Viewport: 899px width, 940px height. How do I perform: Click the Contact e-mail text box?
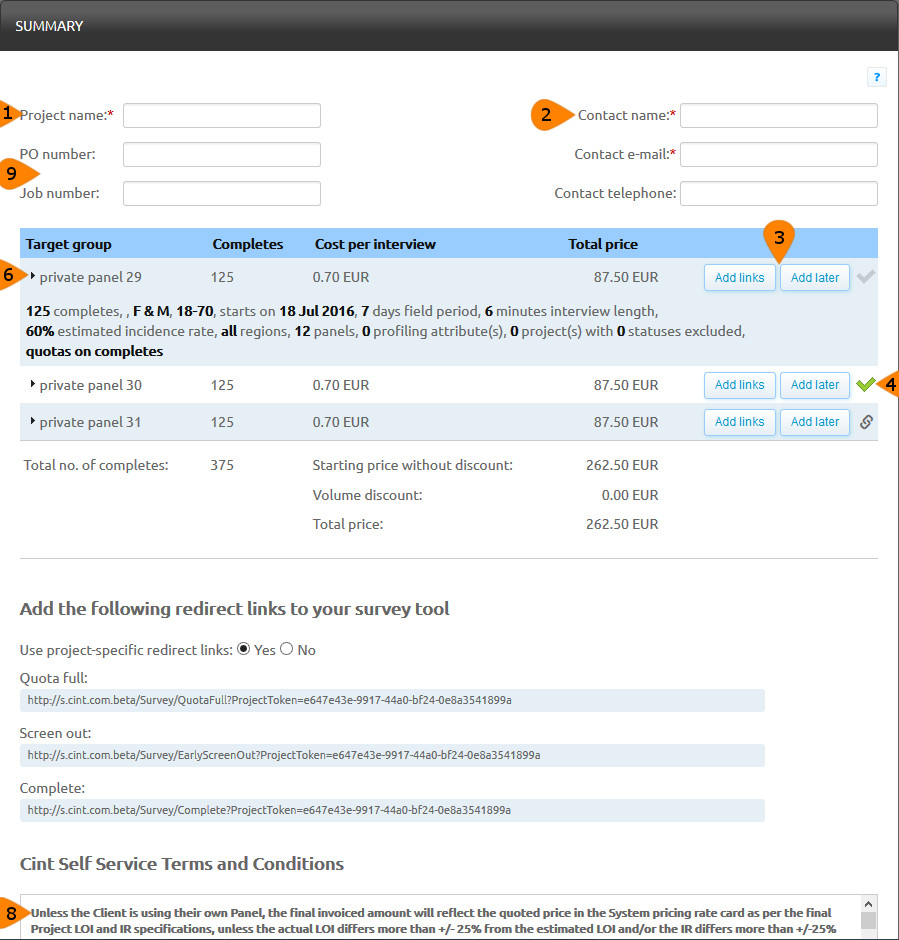(778, 154)
